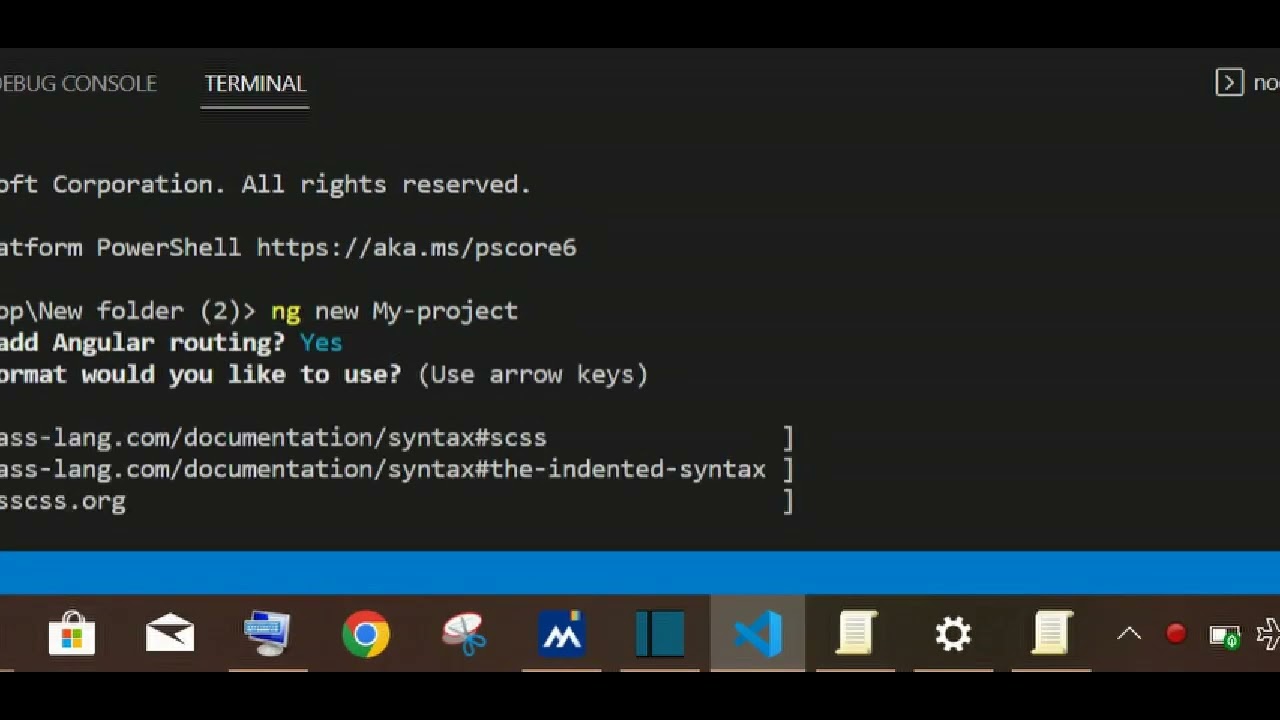This screenshot has width=1280, height=720.
Task: Open the blue M app taskbar icon
Action: click(x=561, y=634)
